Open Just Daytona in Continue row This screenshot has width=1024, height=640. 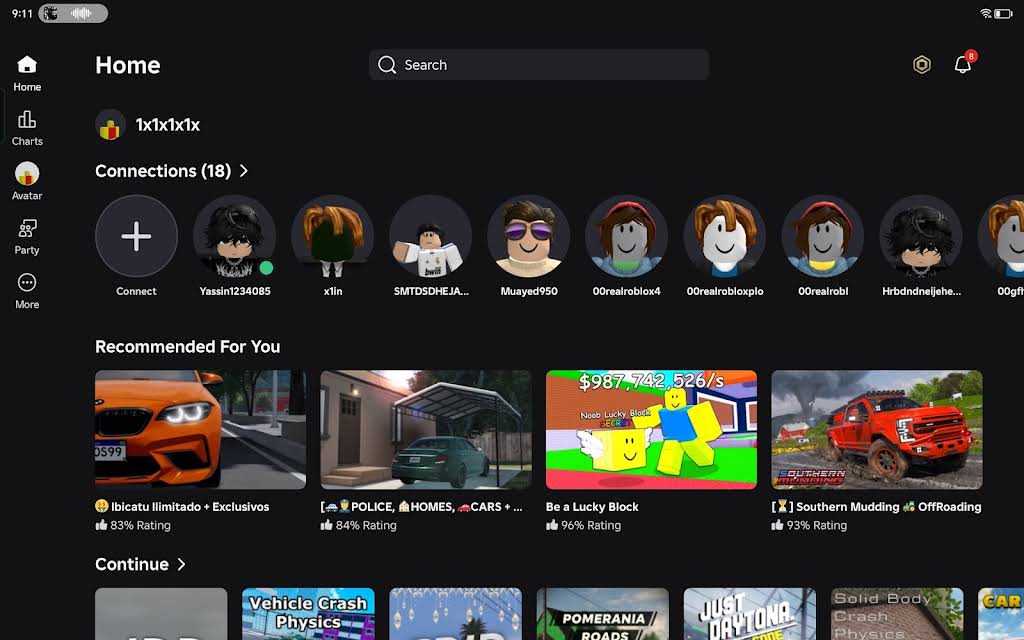tap(750, 614)
